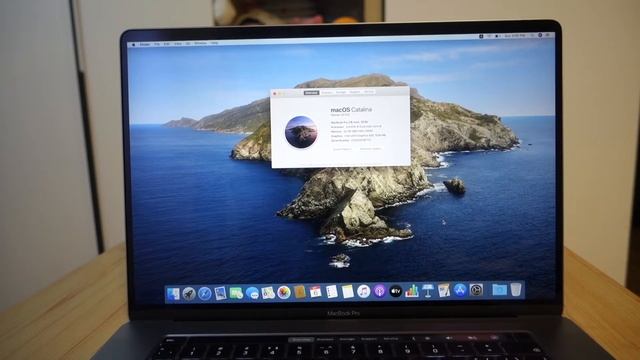Open Downloads folder stack in Dock

(500, 290)
